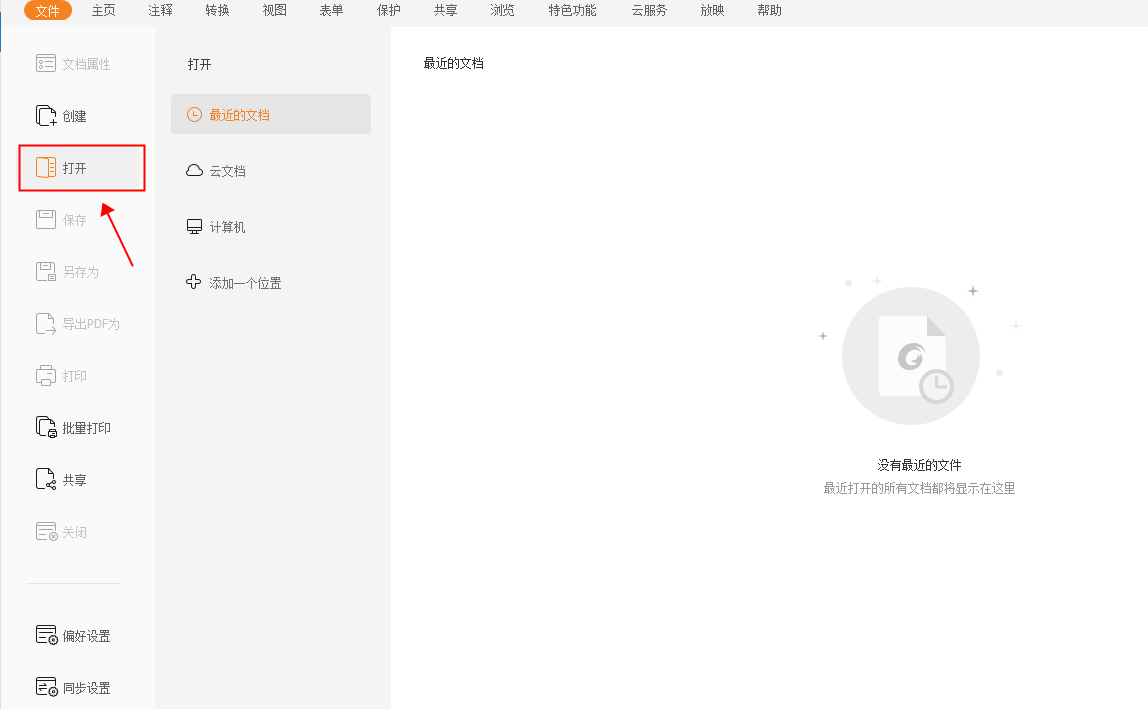Open the 文档属性 (document properties) panel
The height and width of the screenshot is (709, 1148).
click(73, 63)
